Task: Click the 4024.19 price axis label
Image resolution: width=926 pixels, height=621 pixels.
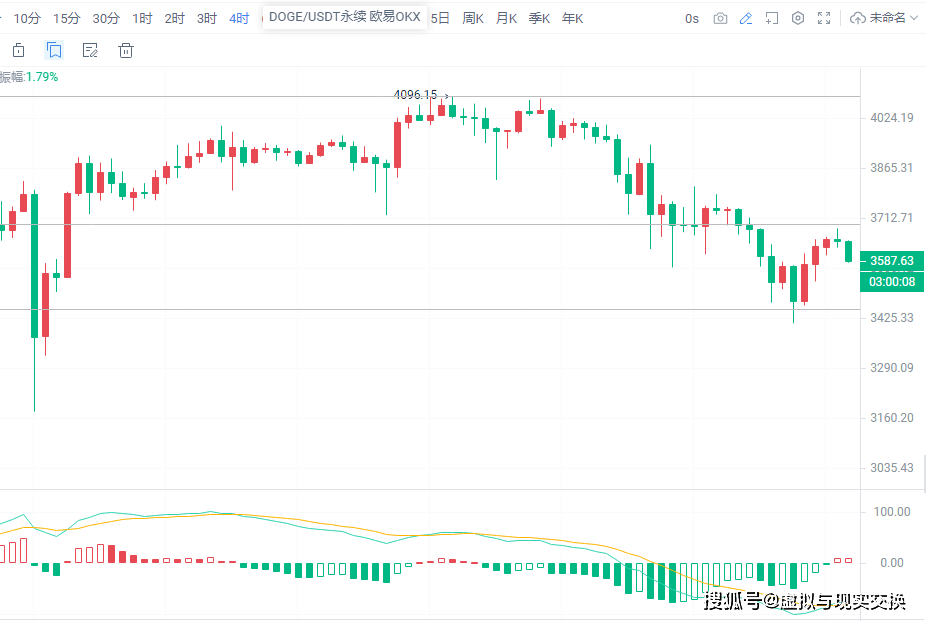Action: pos(892,117)
